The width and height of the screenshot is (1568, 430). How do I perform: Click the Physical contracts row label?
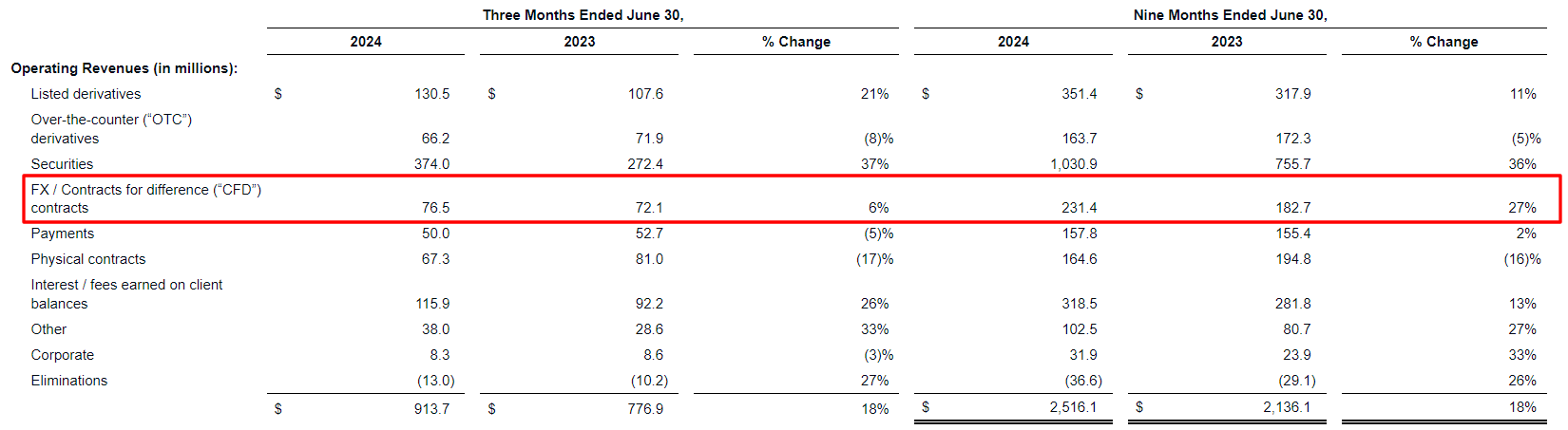88,259
